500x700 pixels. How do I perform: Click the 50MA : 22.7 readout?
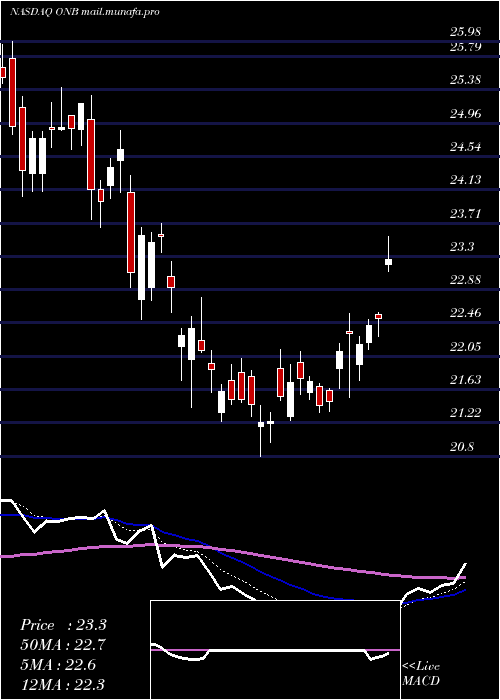pyautogui.click(x=63, y=645)
